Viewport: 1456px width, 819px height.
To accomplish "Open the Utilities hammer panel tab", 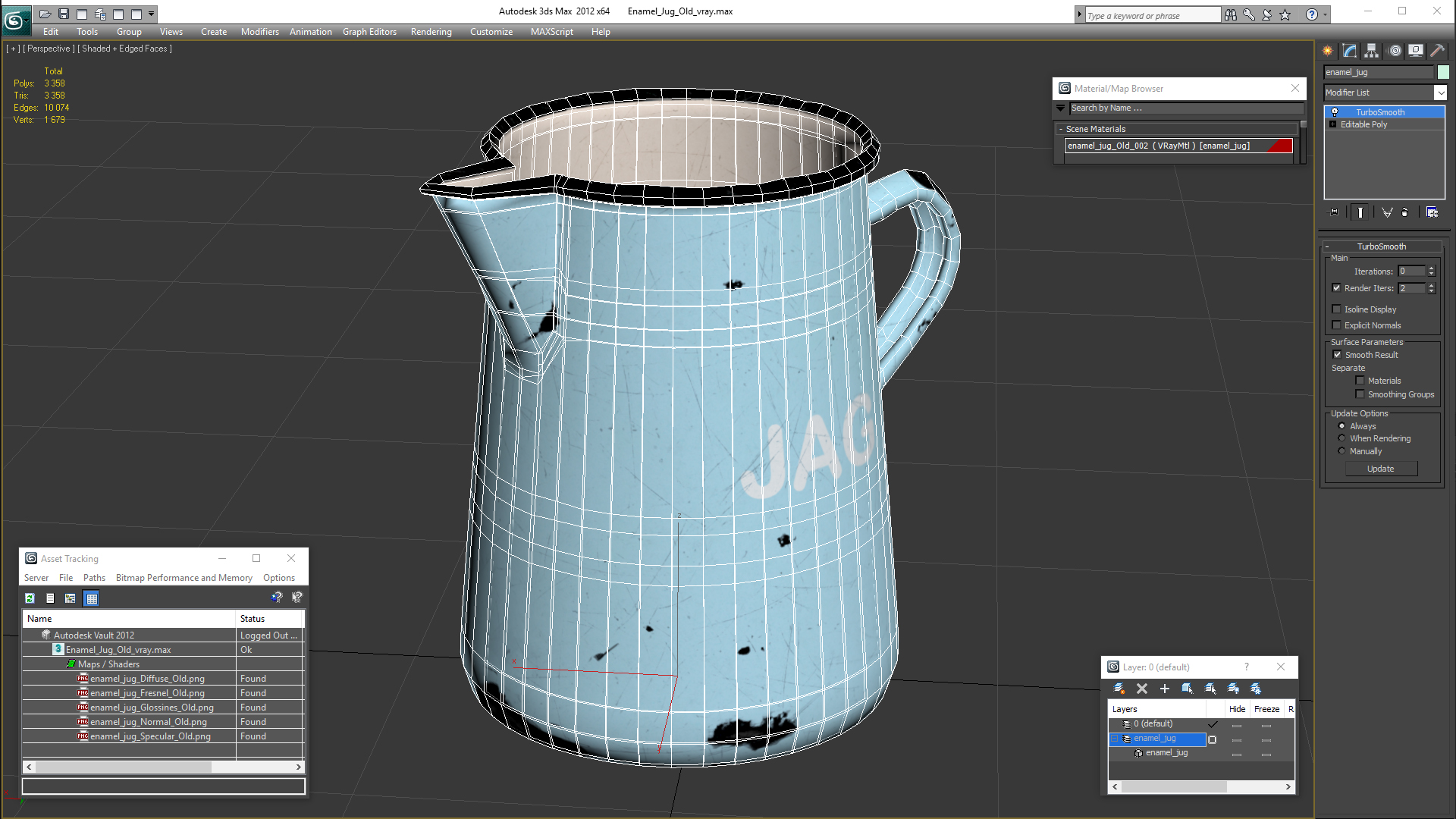I will click(x=1437, y=51).
